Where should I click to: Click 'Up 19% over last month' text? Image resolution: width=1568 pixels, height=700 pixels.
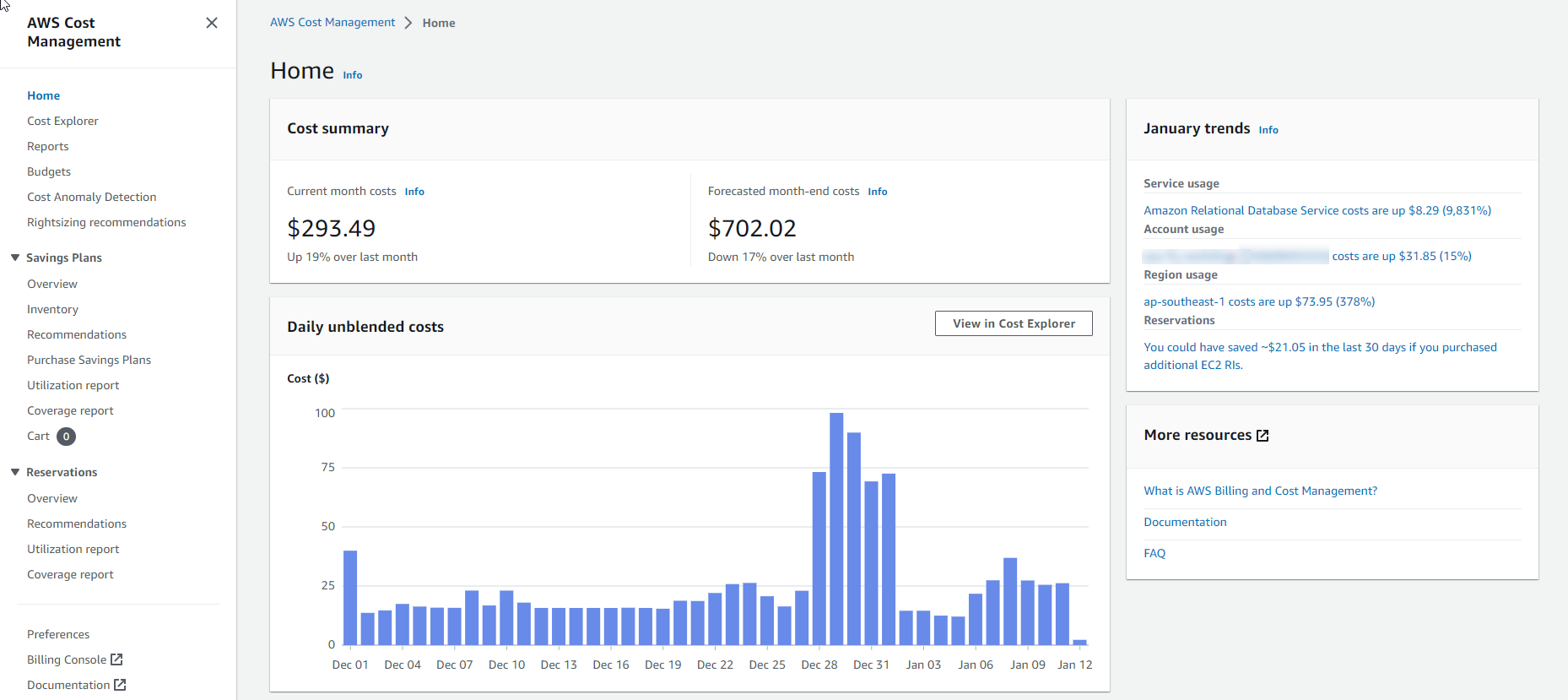coord(352,257)
